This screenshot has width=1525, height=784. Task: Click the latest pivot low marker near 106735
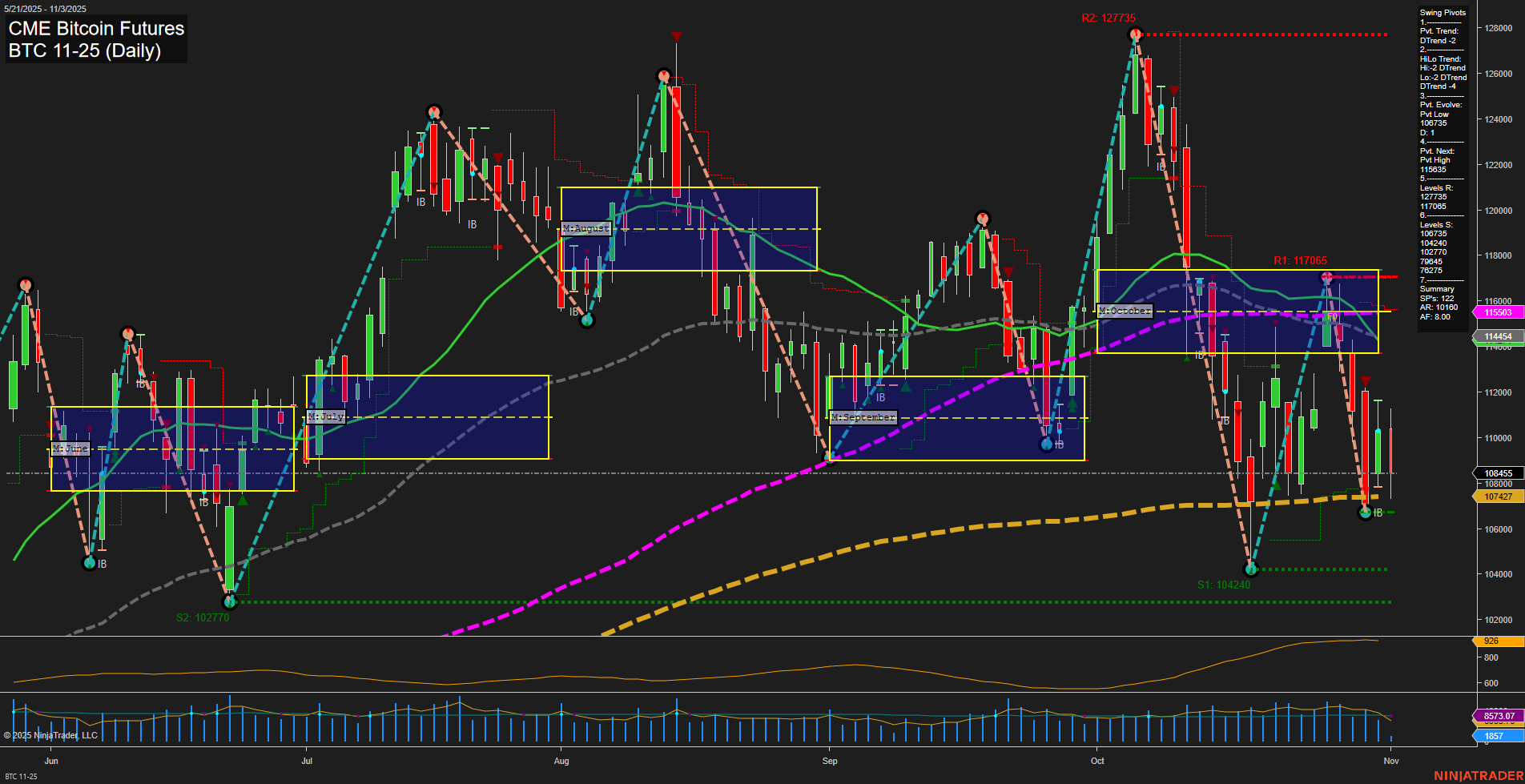coord(1366,513)
